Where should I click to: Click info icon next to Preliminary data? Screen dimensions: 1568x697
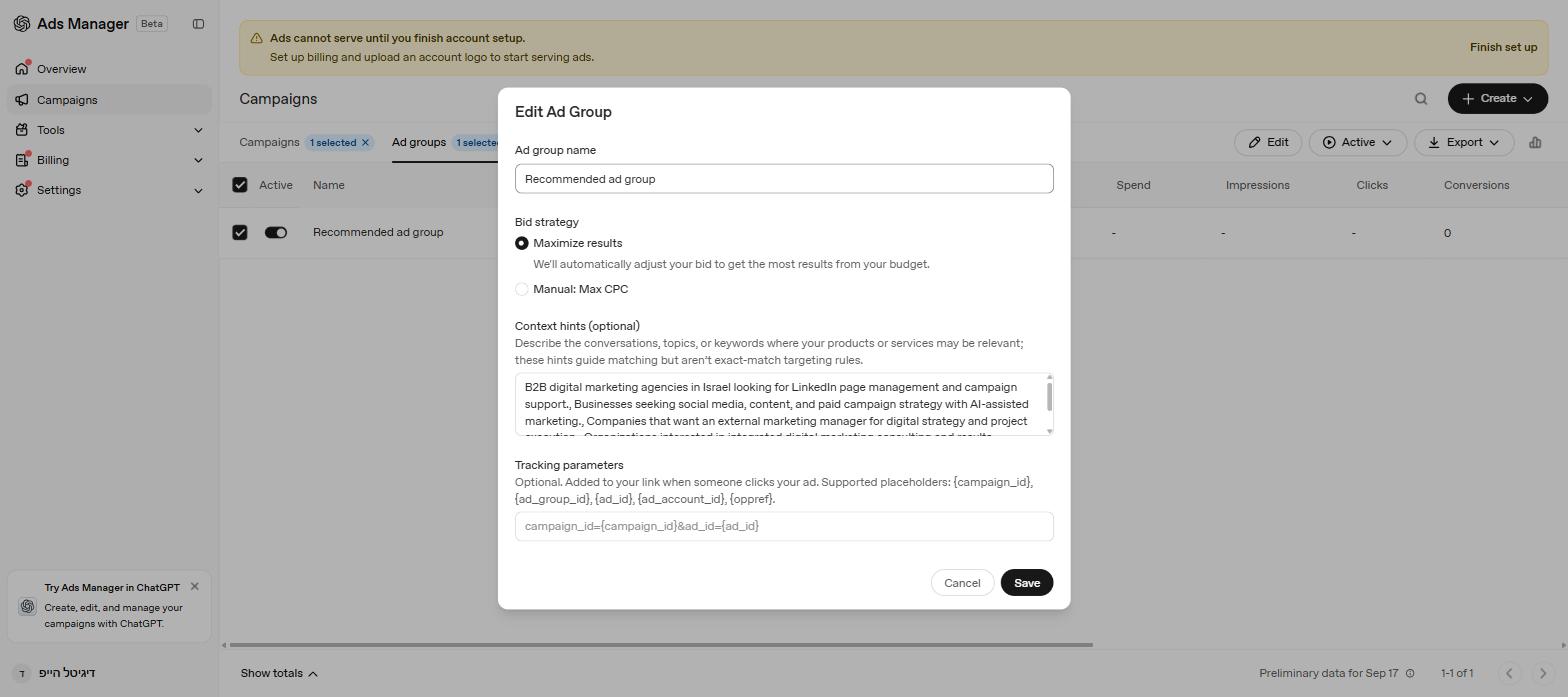[1410, 673]
